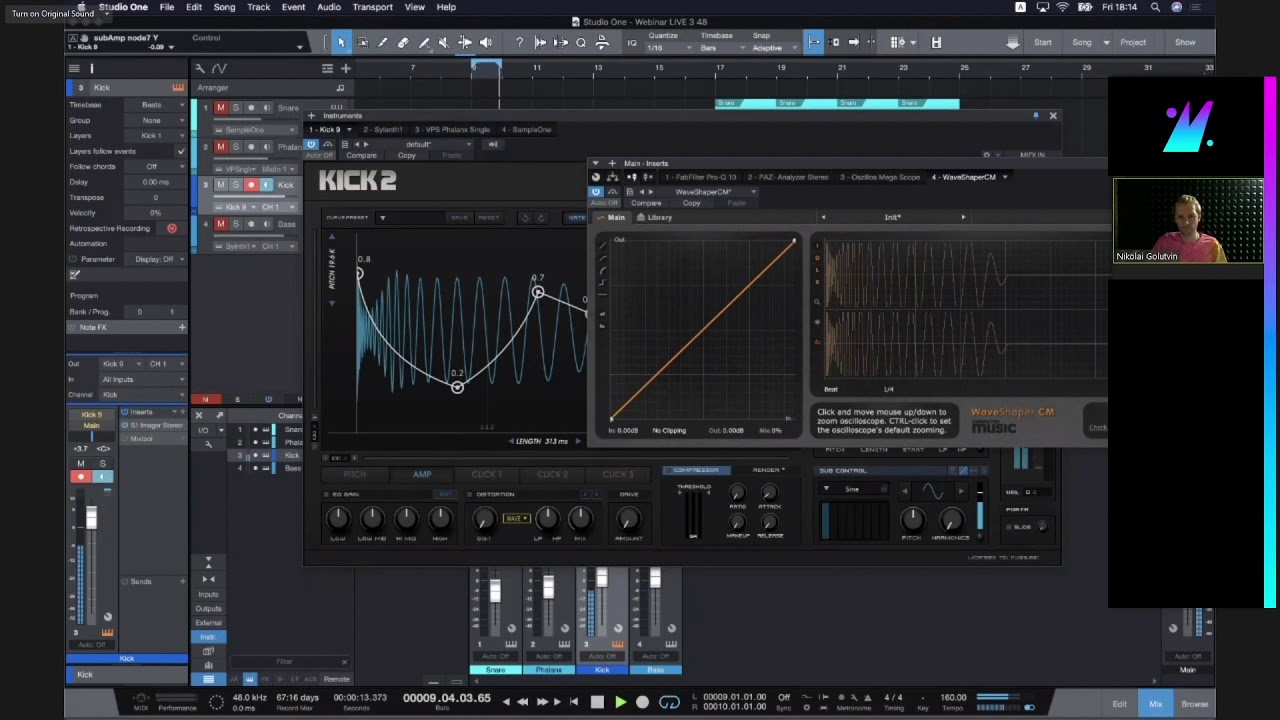Start playback with the green play button

[620, 703]
